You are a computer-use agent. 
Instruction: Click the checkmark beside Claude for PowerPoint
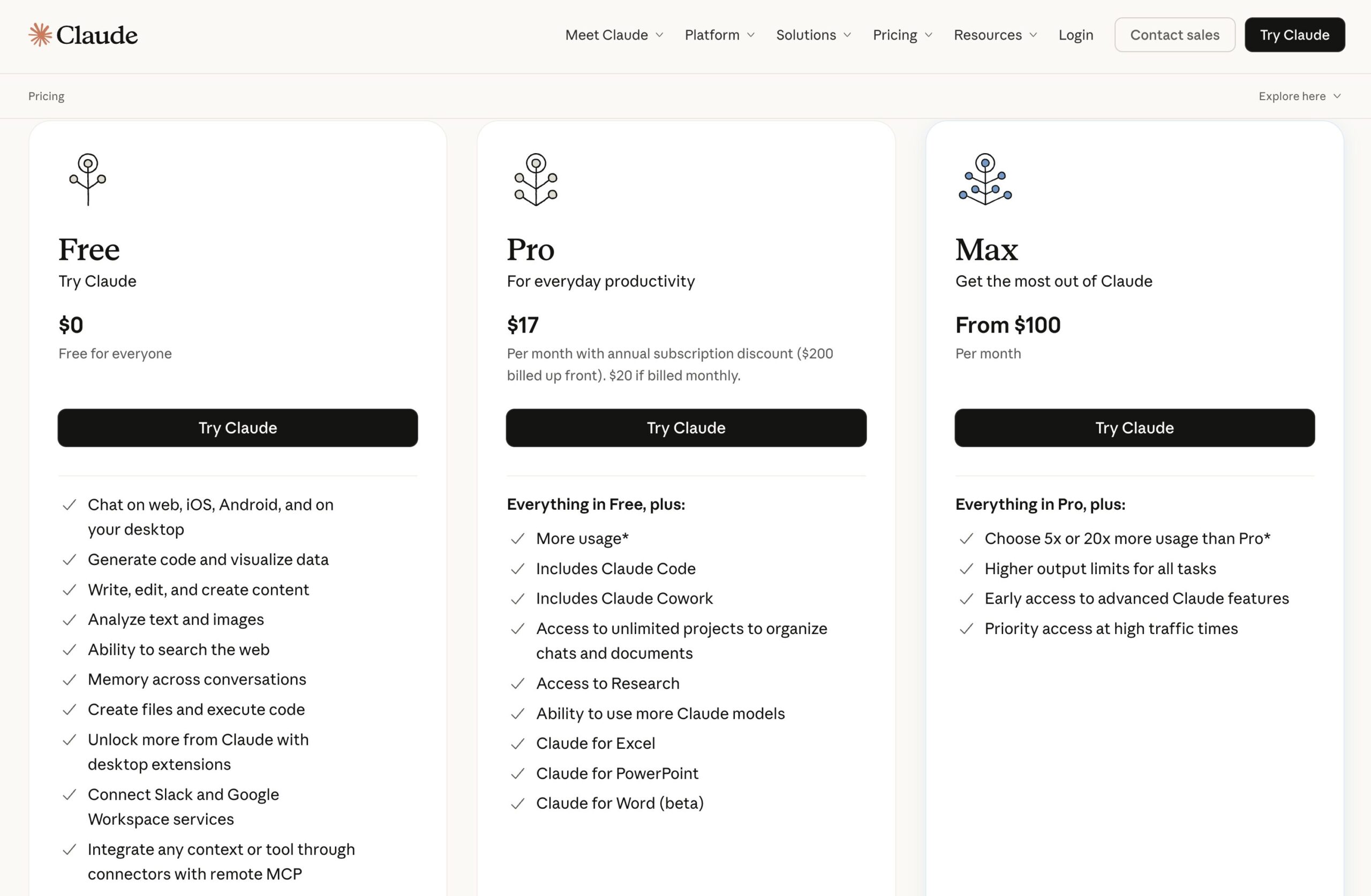click(518, 773)
